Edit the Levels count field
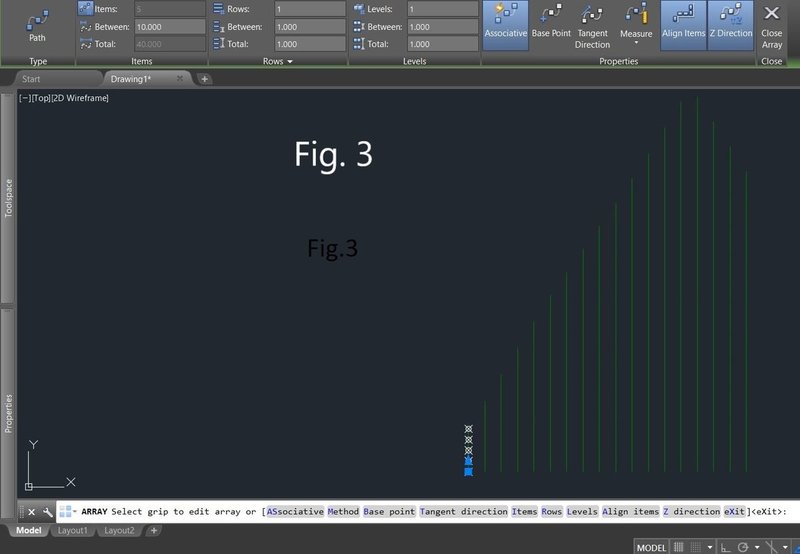Screen dimensions: 800x554 point(443,9)
